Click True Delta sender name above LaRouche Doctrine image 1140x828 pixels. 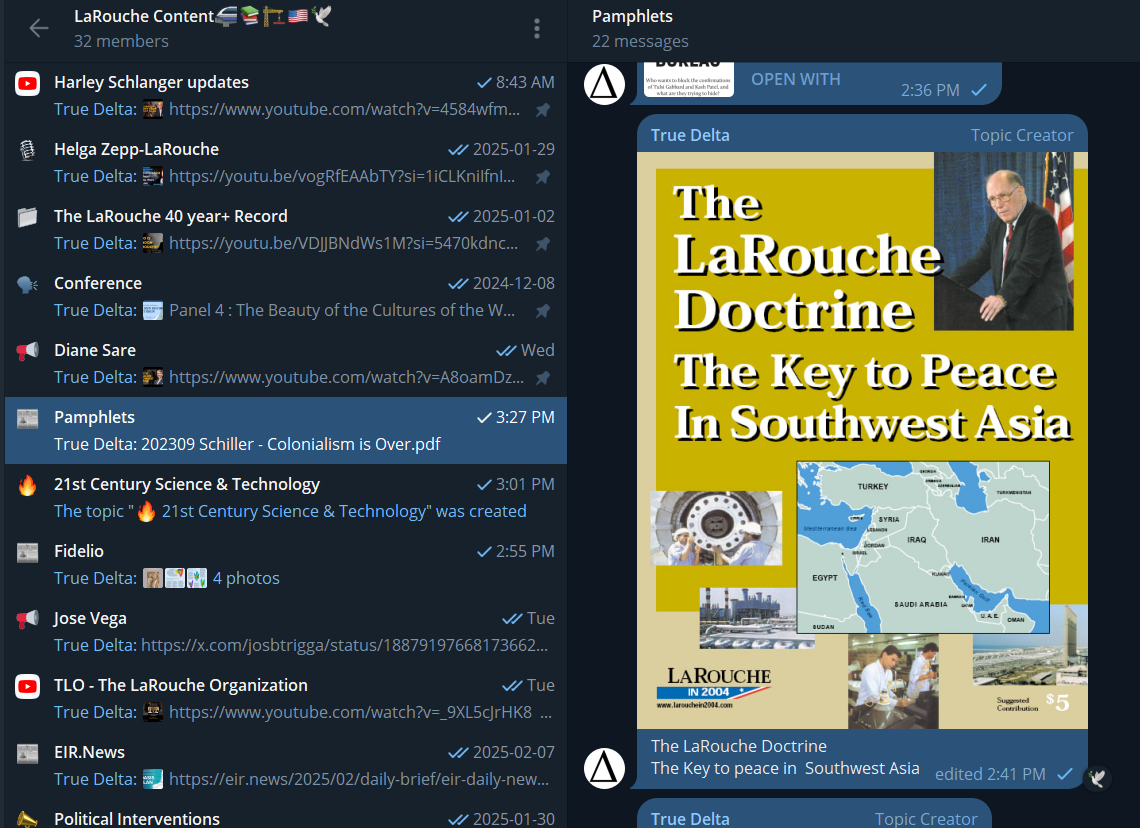pos(690,135)
